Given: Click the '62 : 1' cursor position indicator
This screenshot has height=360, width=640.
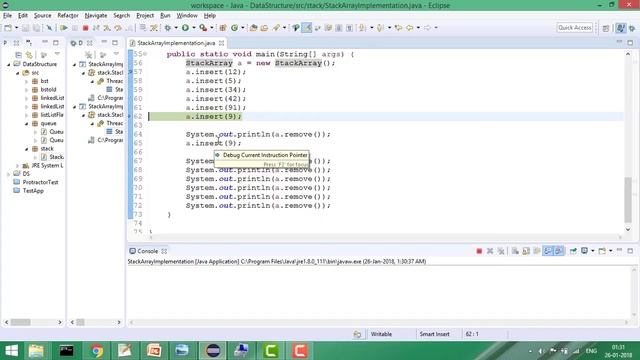Looking at the screenshot, I should (472, 334).
